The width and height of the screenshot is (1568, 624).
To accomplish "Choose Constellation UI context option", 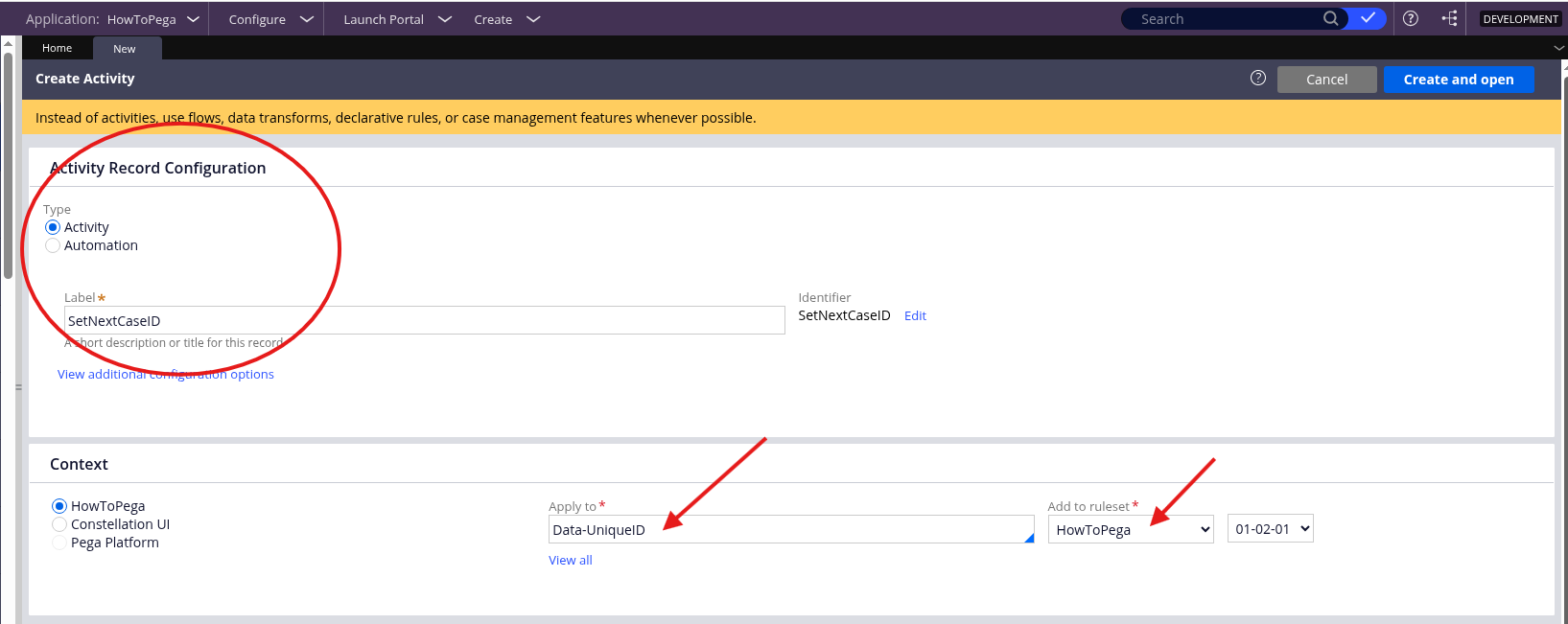I will click(x=59, y=524).
